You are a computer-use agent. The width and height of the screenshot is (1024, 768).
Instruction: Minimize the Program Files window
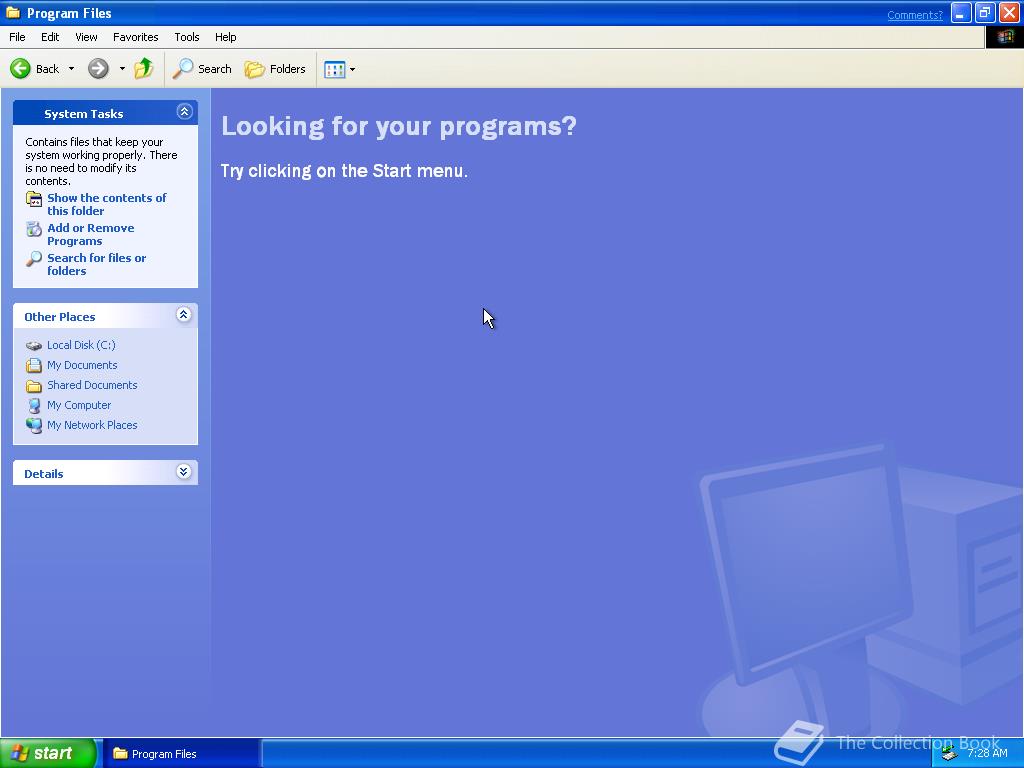pos(961,13)
